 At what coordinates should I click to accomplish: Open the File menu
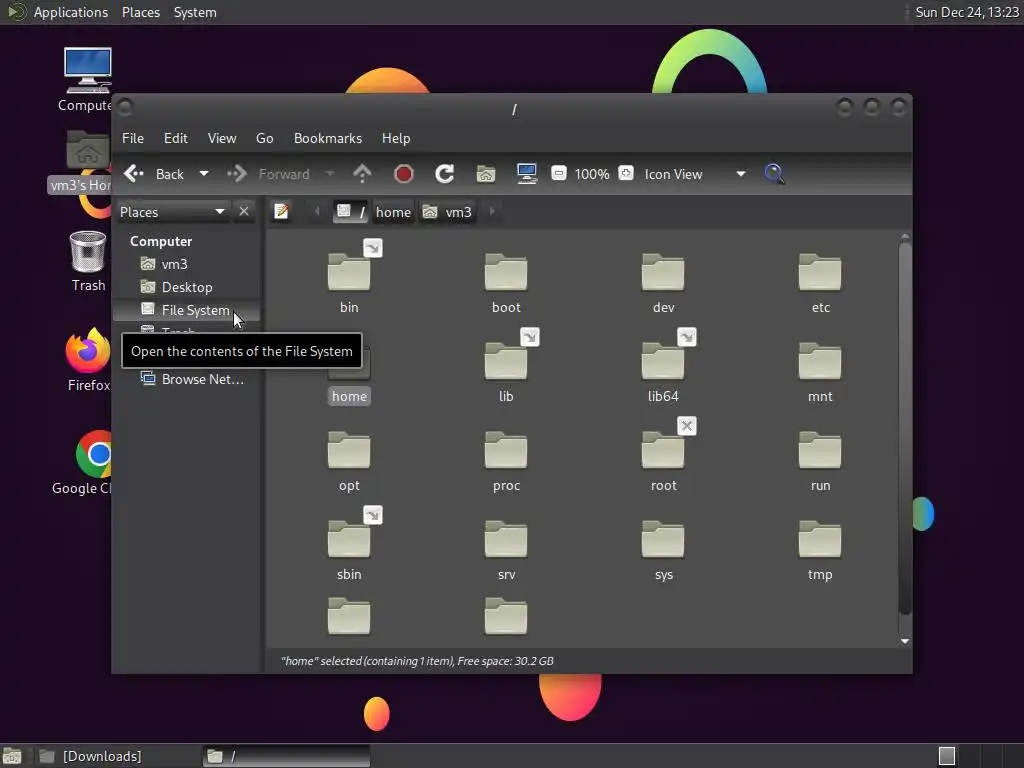[x=133, y=138]
